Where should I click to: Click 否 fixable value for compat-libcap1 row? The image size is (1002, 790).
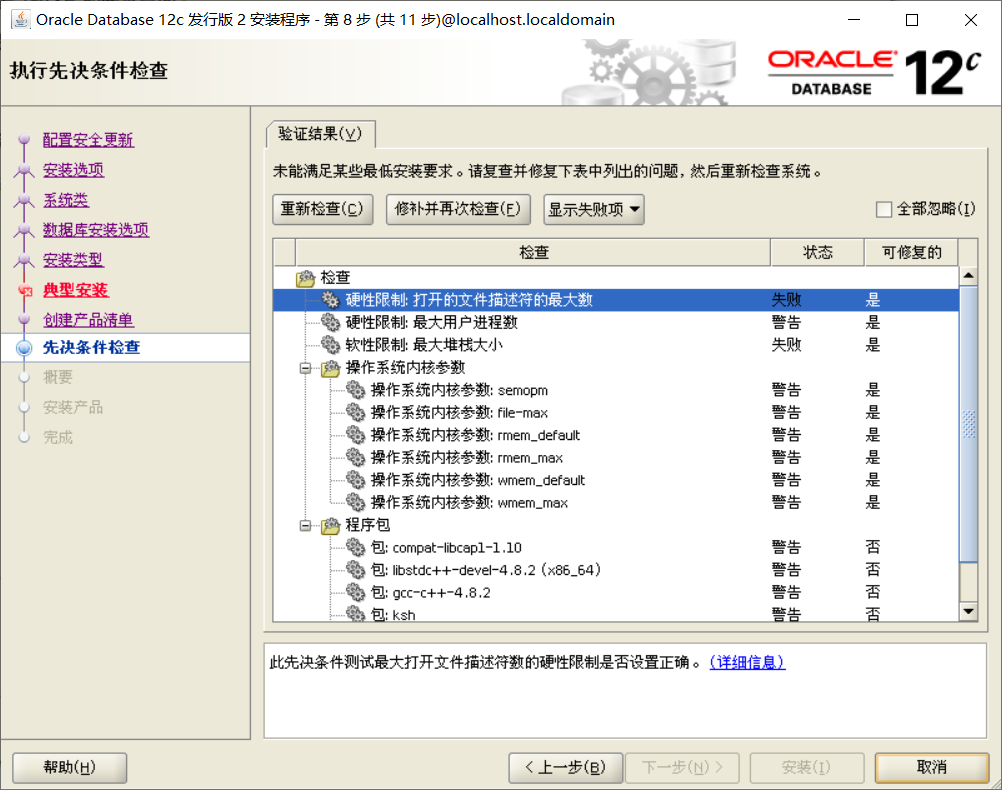point(873,547)
